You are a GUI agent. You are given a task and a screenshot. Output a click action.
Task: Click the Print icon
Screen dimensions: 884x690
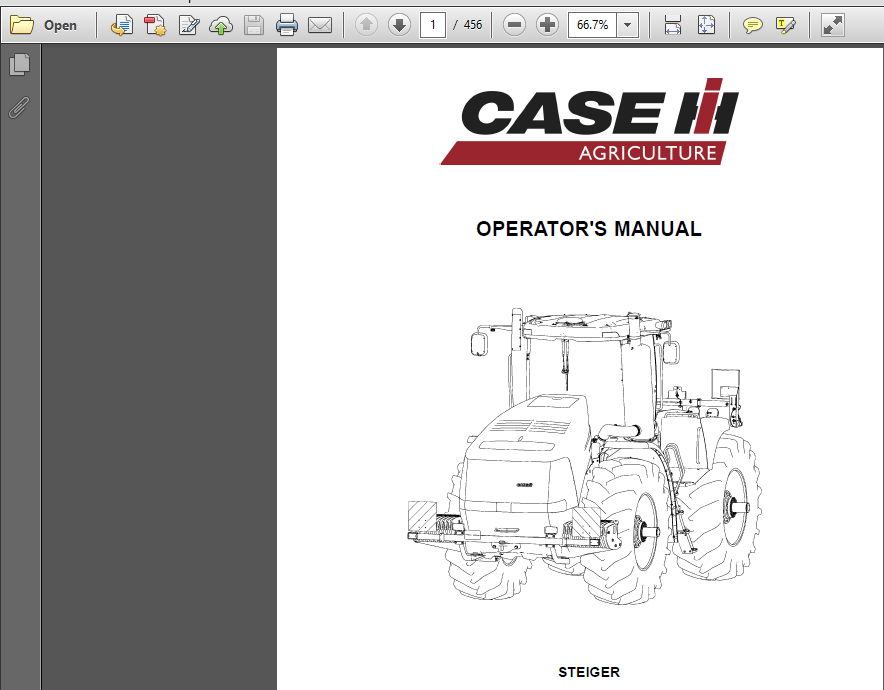point(286,25)
